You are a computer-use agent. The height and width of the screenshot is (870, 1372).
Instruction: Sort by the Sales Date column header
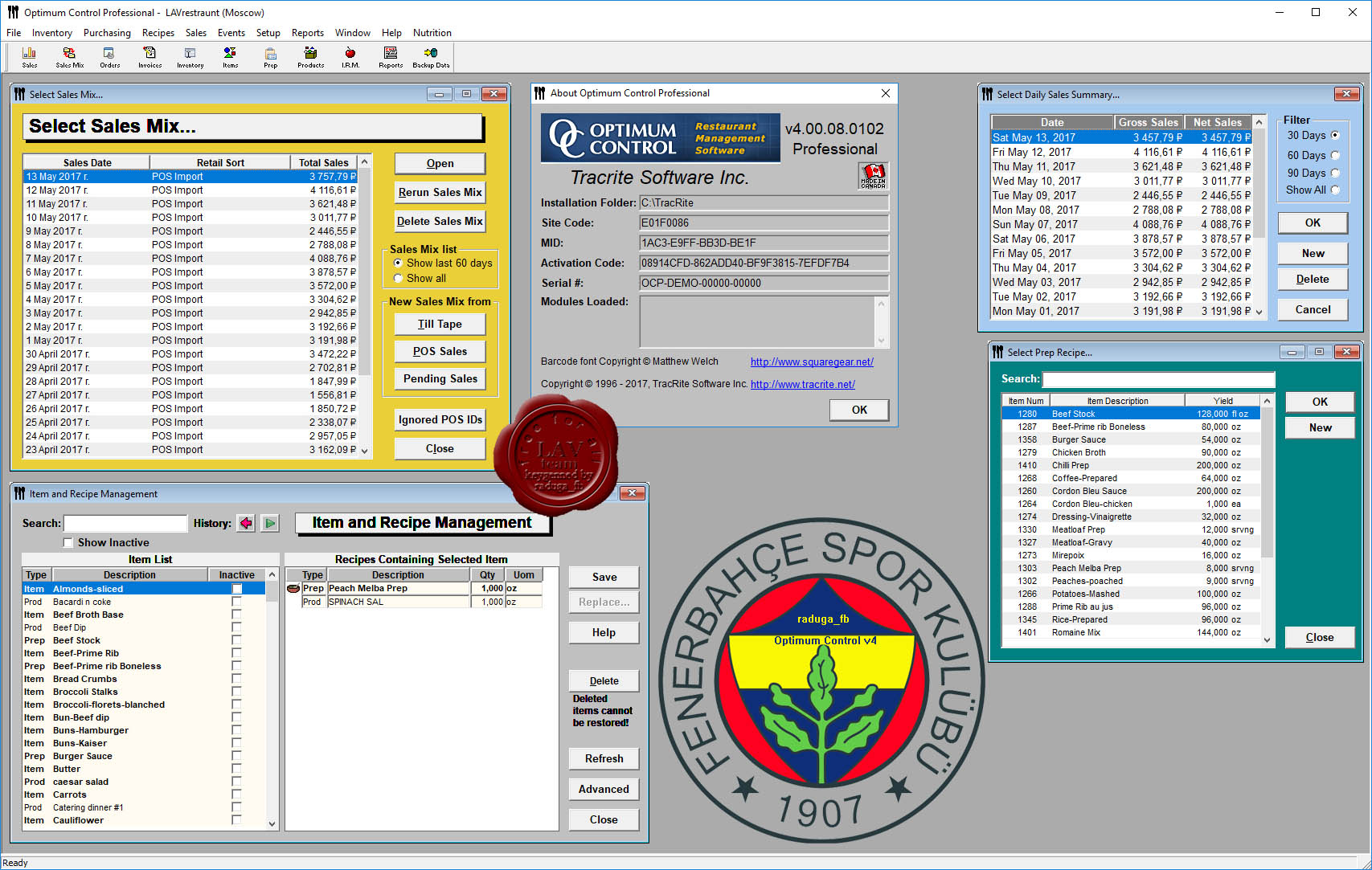[87, 162]
